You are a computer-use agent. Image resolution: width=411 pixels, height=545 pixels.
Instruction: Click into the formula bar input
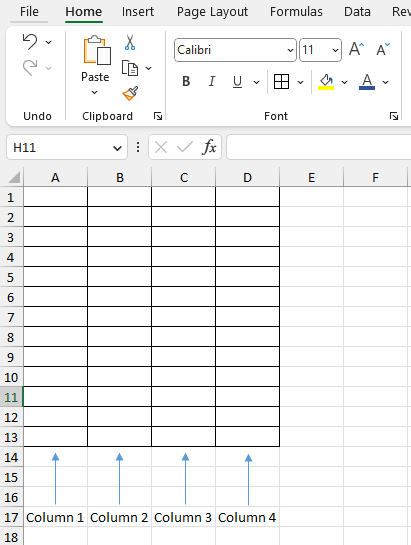[319, 147]
